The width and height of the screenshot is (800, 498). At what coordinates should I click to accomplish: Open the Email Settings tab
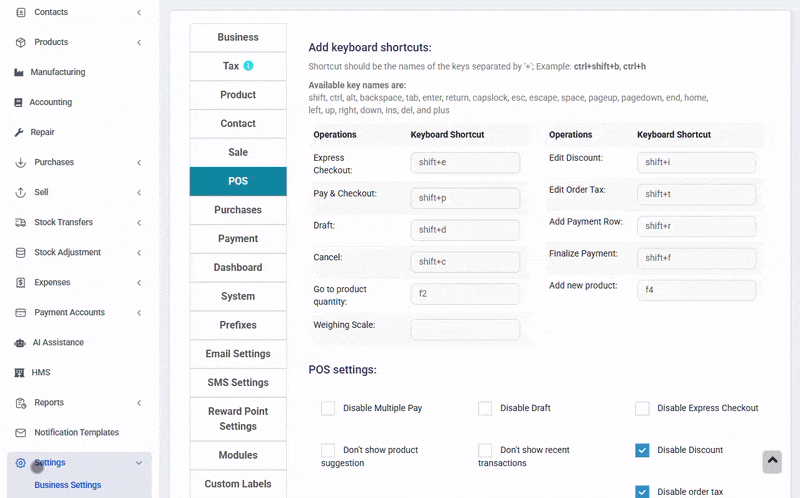(238, 354)
